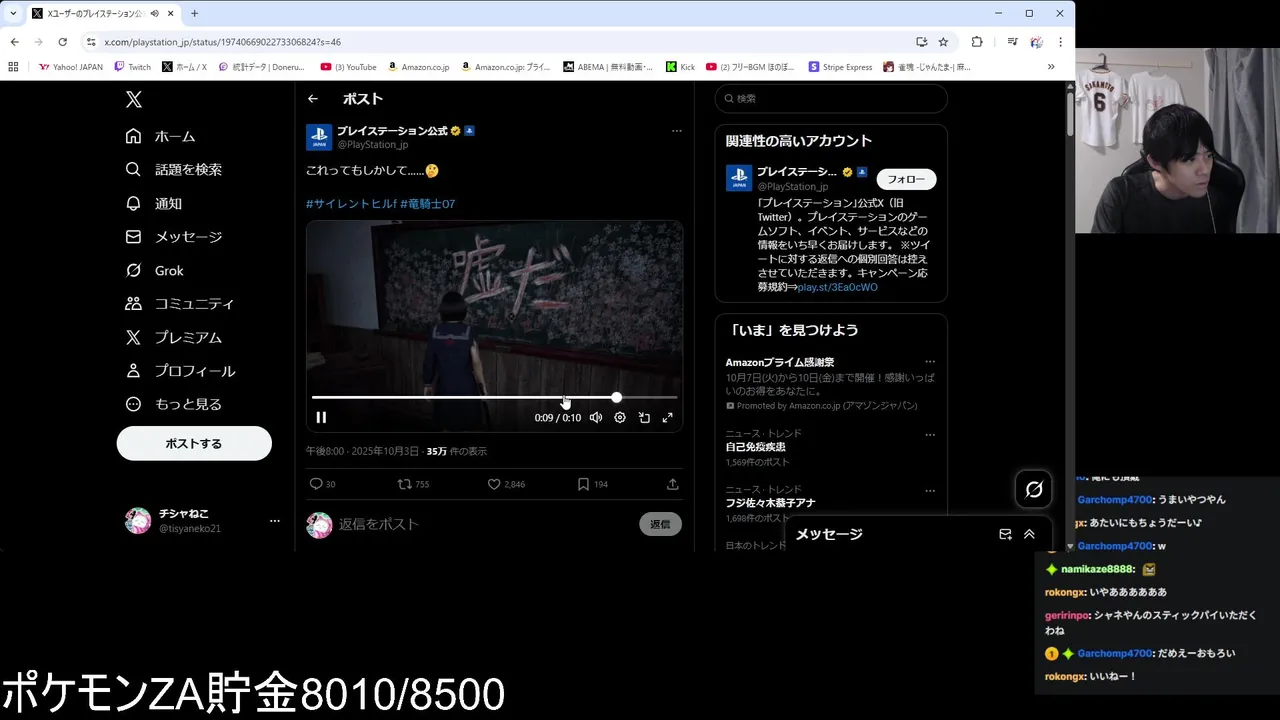Pause the video
The image size is (1280, 720).
pos(321,418)
